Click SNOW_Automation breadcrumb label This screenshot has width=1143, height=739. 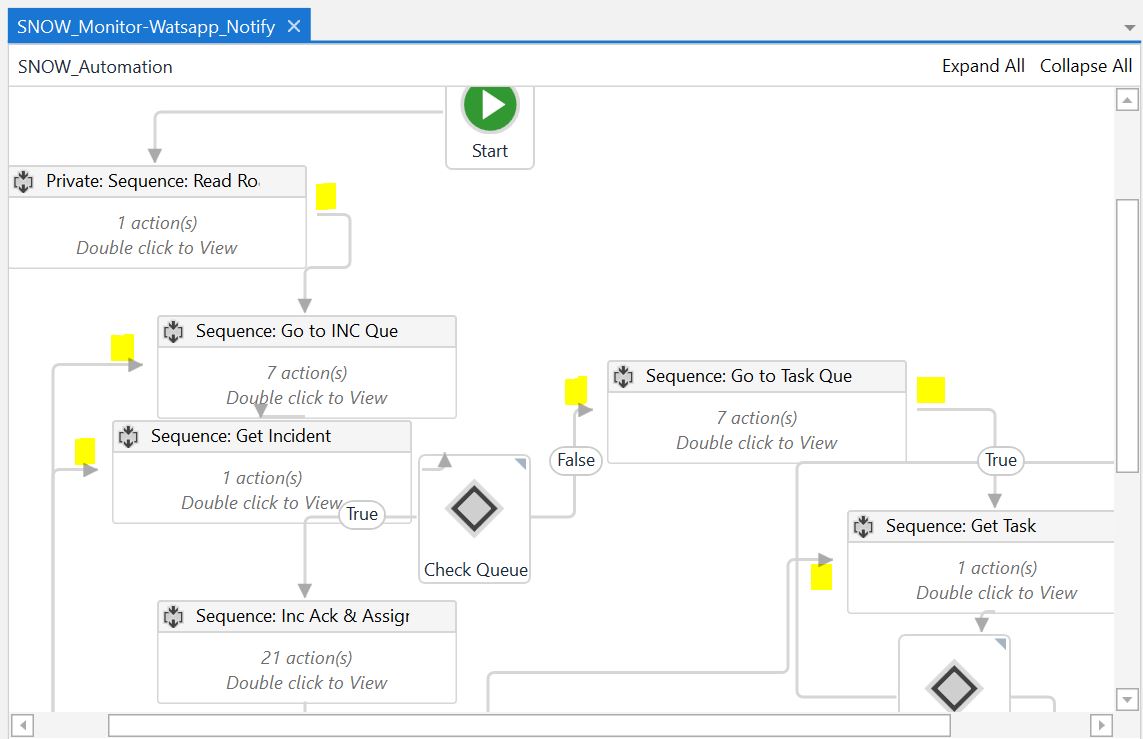pyautogui.click(x=95, y=67)
